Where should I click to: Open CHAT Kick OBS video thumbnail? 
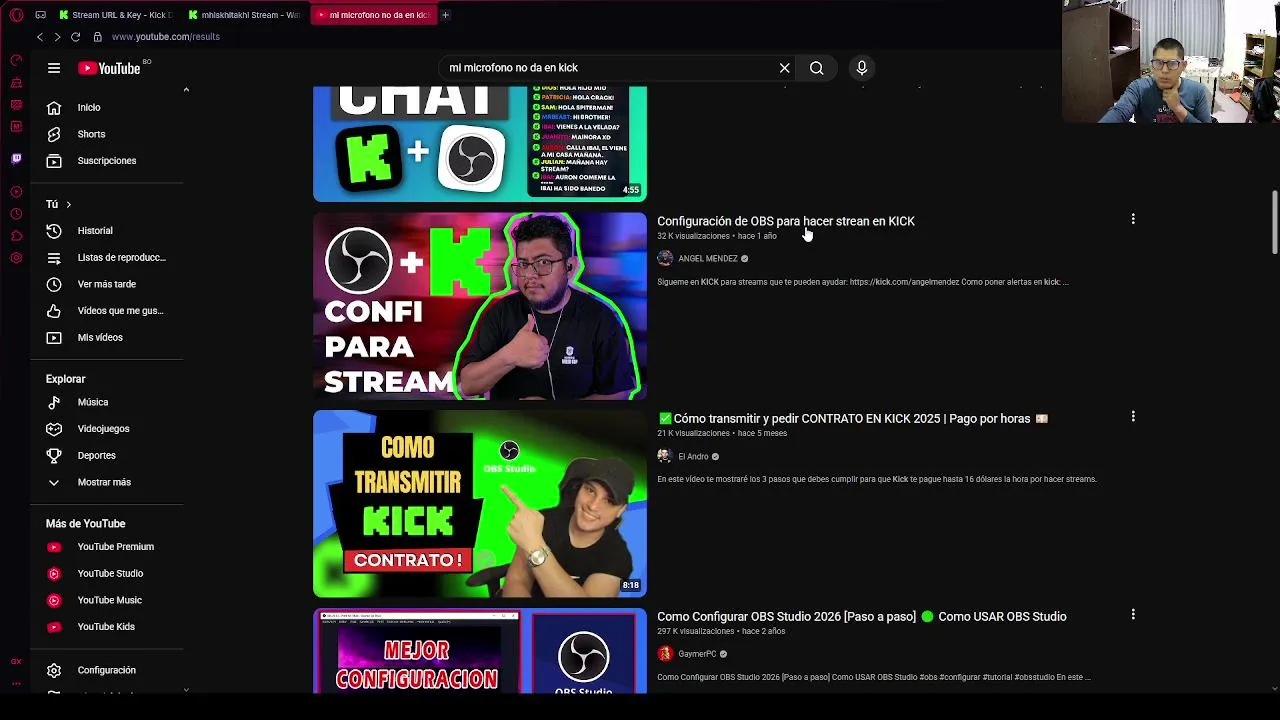pos(480,143)
